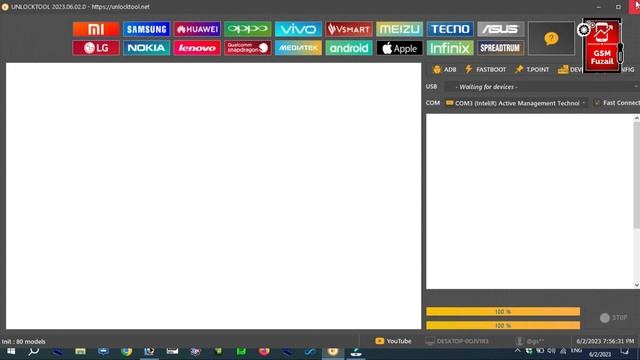Select the Infinix brand logo
Screen dimensions: 640x360
tap(450, 48)
